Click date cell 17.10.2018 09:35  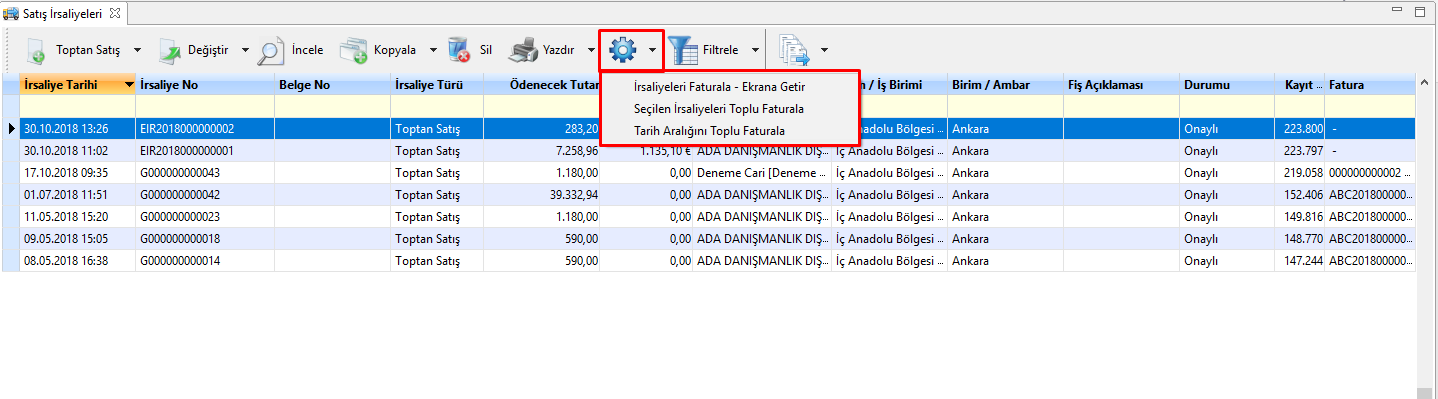tap(78, 173)
